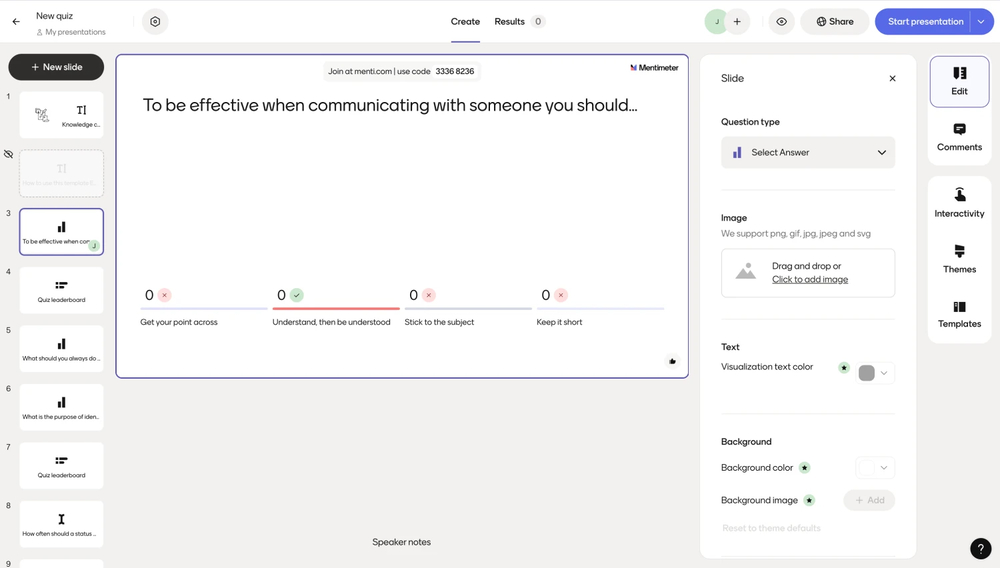Click the back arrow icon
The width and height of the screenshot is (1000, 568).
pyautogui.click(x=16, y=21)
